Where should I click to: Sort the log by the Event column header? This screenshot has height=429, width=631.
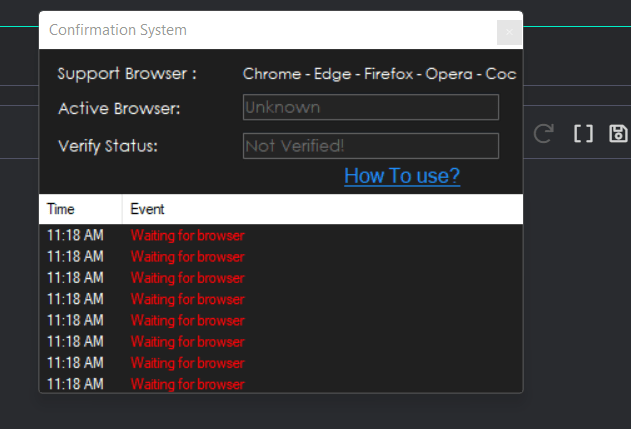tap(323, 209)
